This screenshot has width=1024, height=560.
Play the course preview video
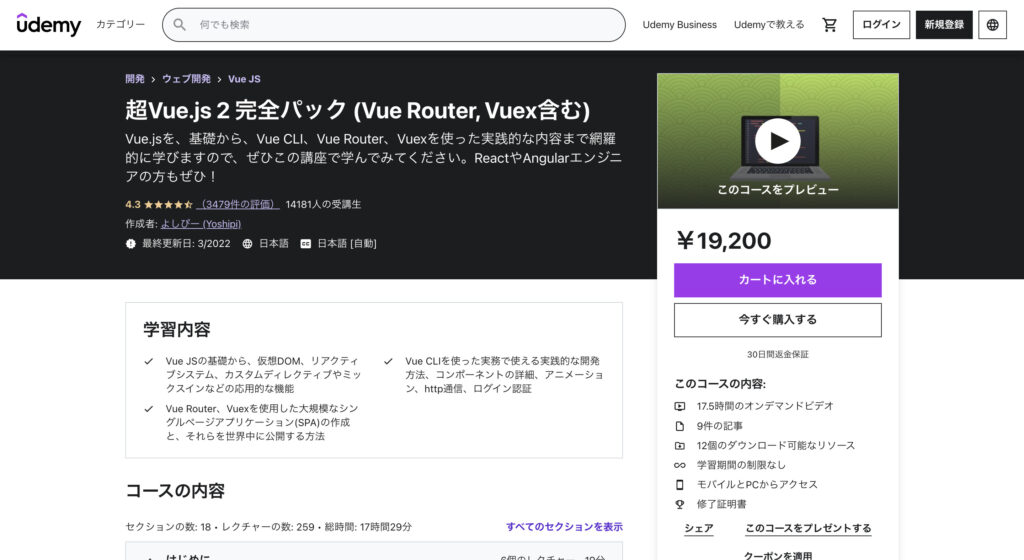[777, 140]
